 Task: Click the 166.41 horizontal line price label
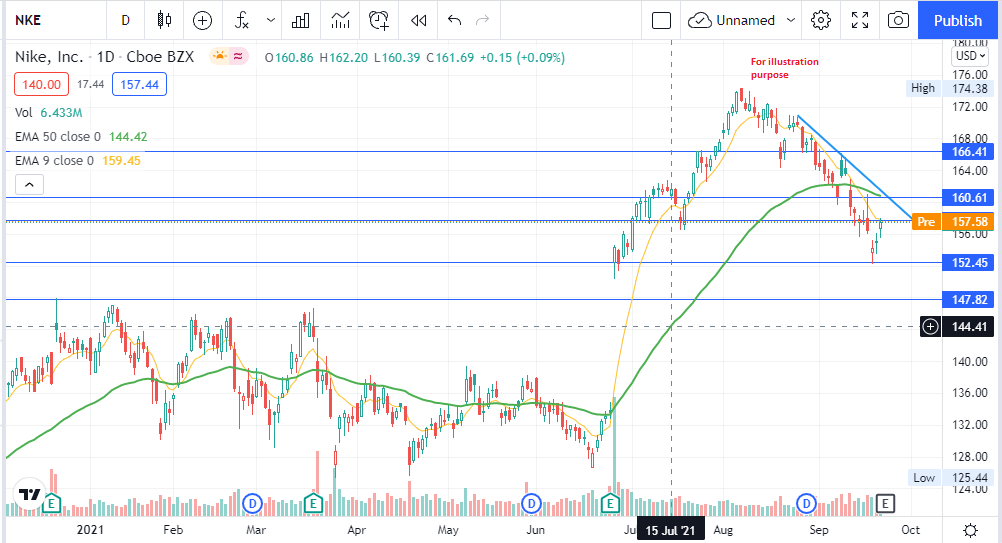tap(969, 152)
